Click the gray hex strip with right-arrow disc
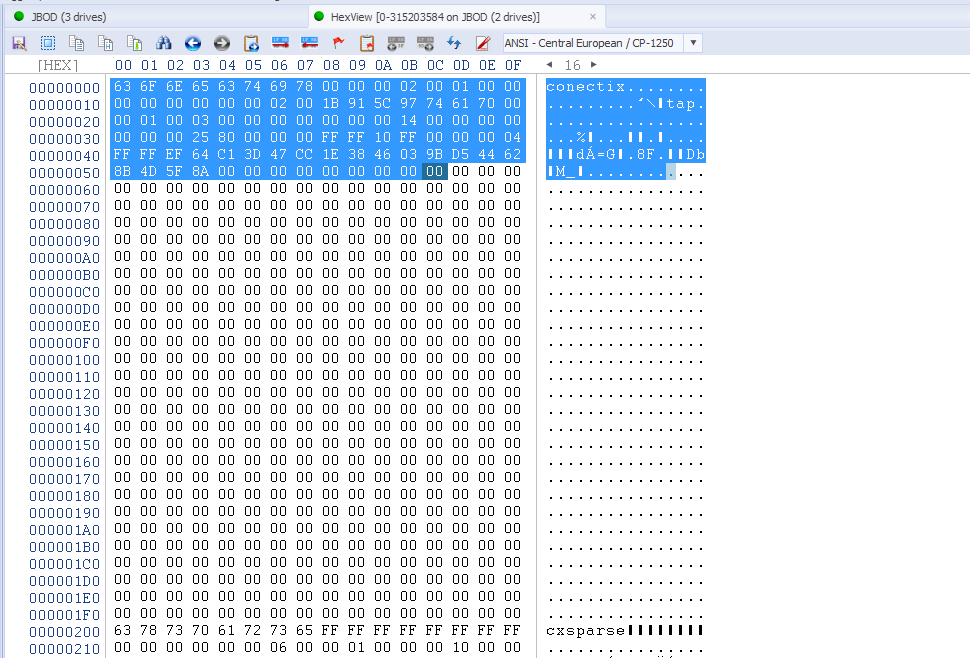Screen dimensions: 970x658 (x=425, y=43)
